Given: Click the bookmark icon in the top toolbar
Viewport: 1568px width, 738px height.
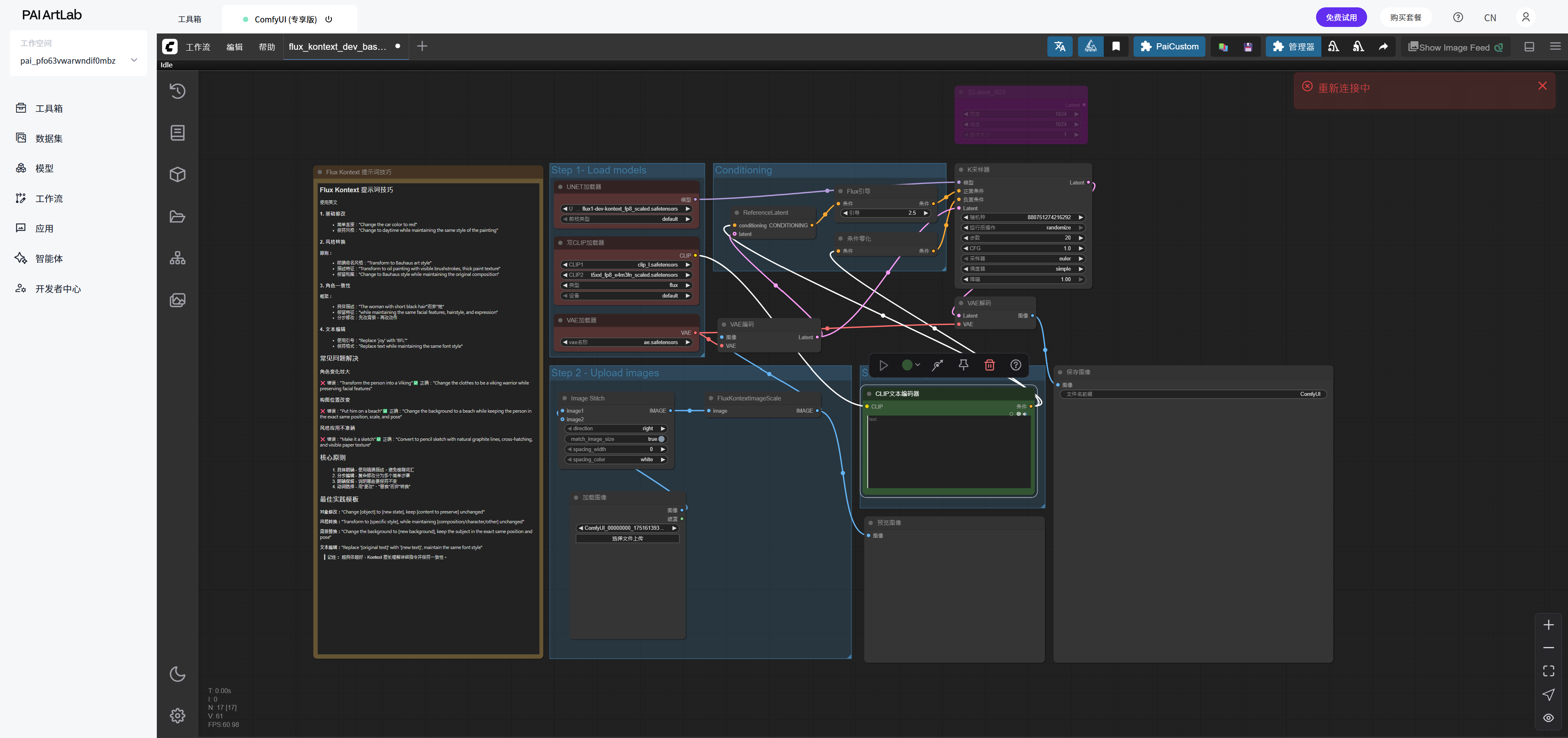Looking at the screenshot, I should pos(1116,47).
